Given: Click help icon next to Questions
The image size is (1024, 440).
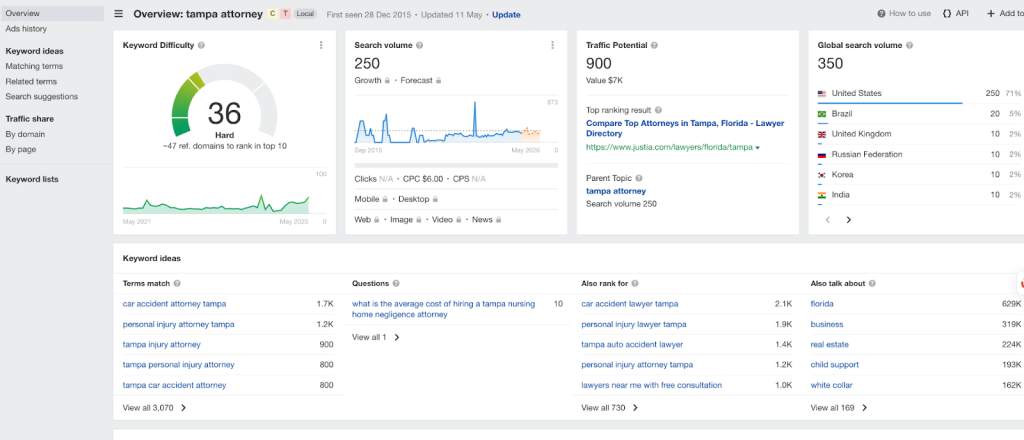Looking at the screenshot, I should pos(396,284).
